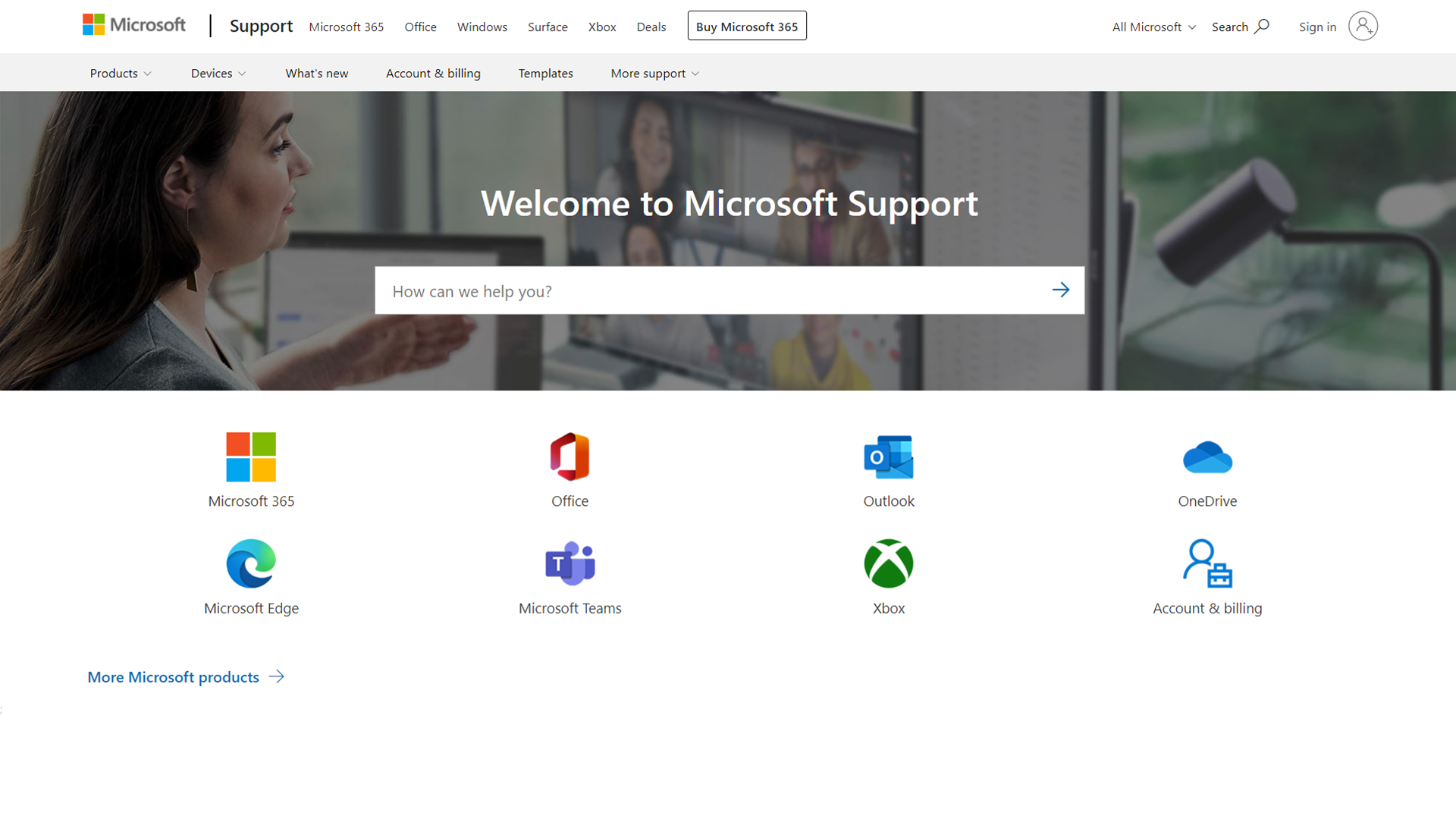Choose the Microsoft Edge browser icon
Screen dimensions: 1456x819
251,564
